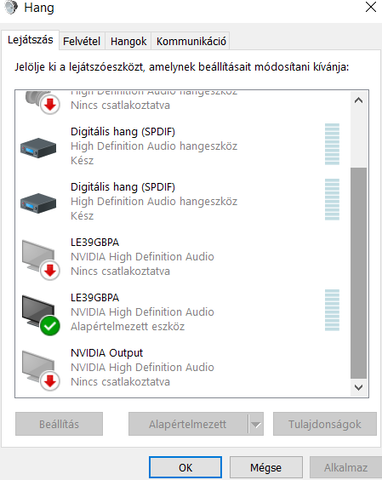Image resolution: width=382 pixels, height=480 pixels.
Task: Click the Hang speaker icon in title bar
Action: 11,7
